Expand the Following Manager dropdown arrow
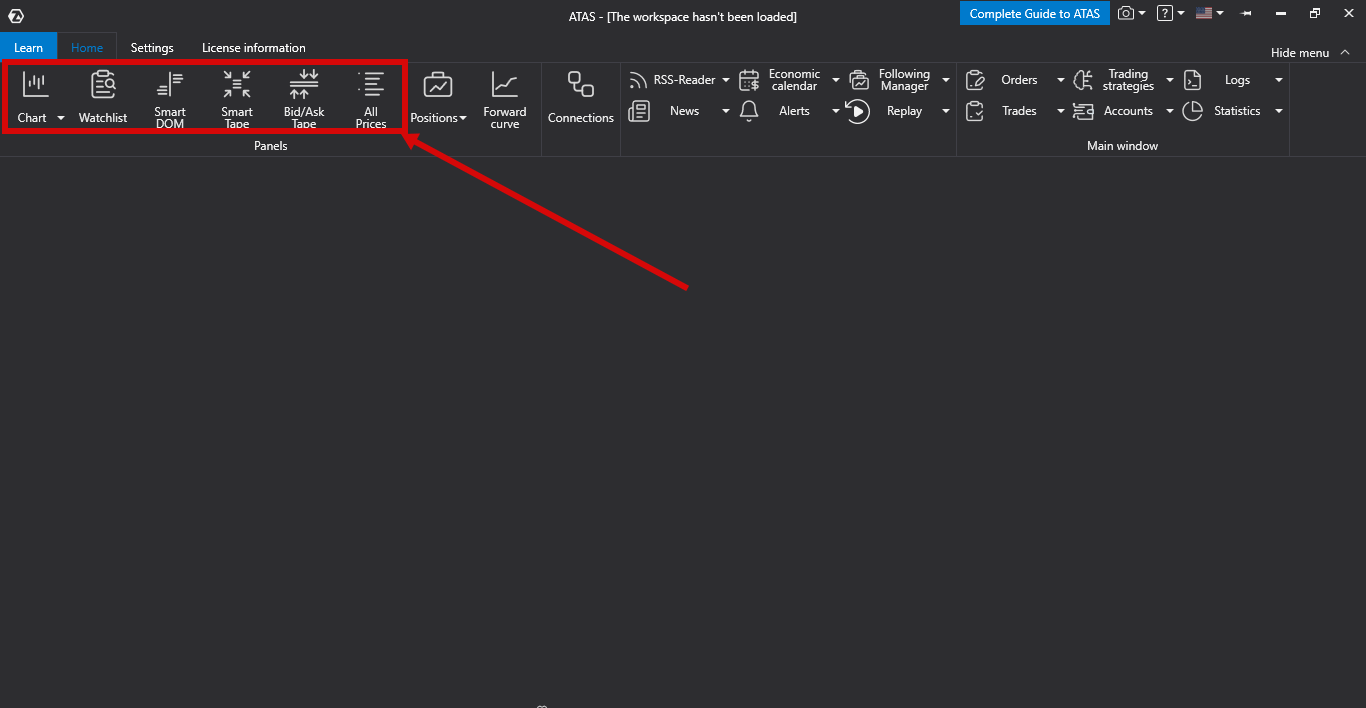The image size is (1366, 708). (x=946, y=80)
